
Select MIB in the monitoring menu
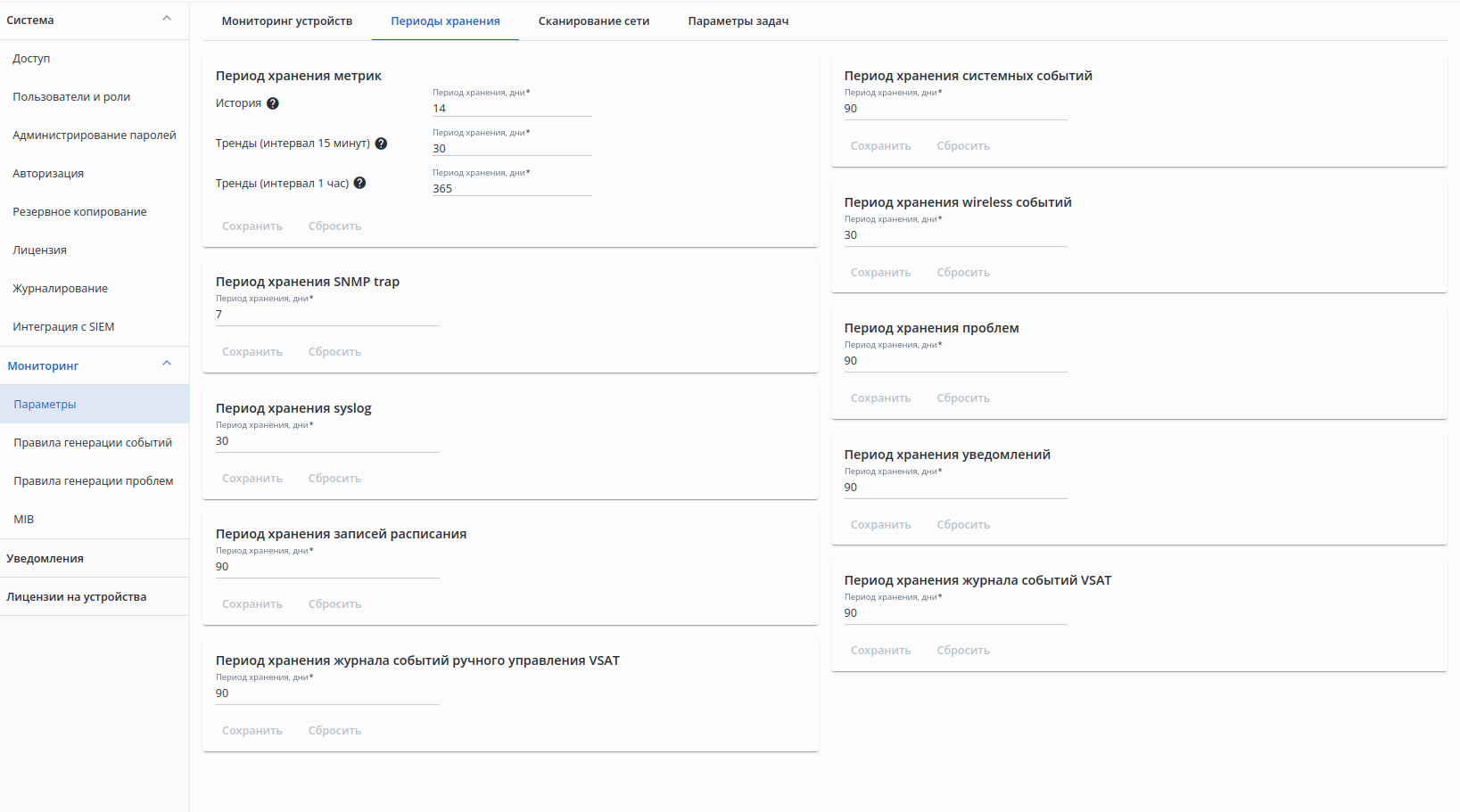click(24, 520)
